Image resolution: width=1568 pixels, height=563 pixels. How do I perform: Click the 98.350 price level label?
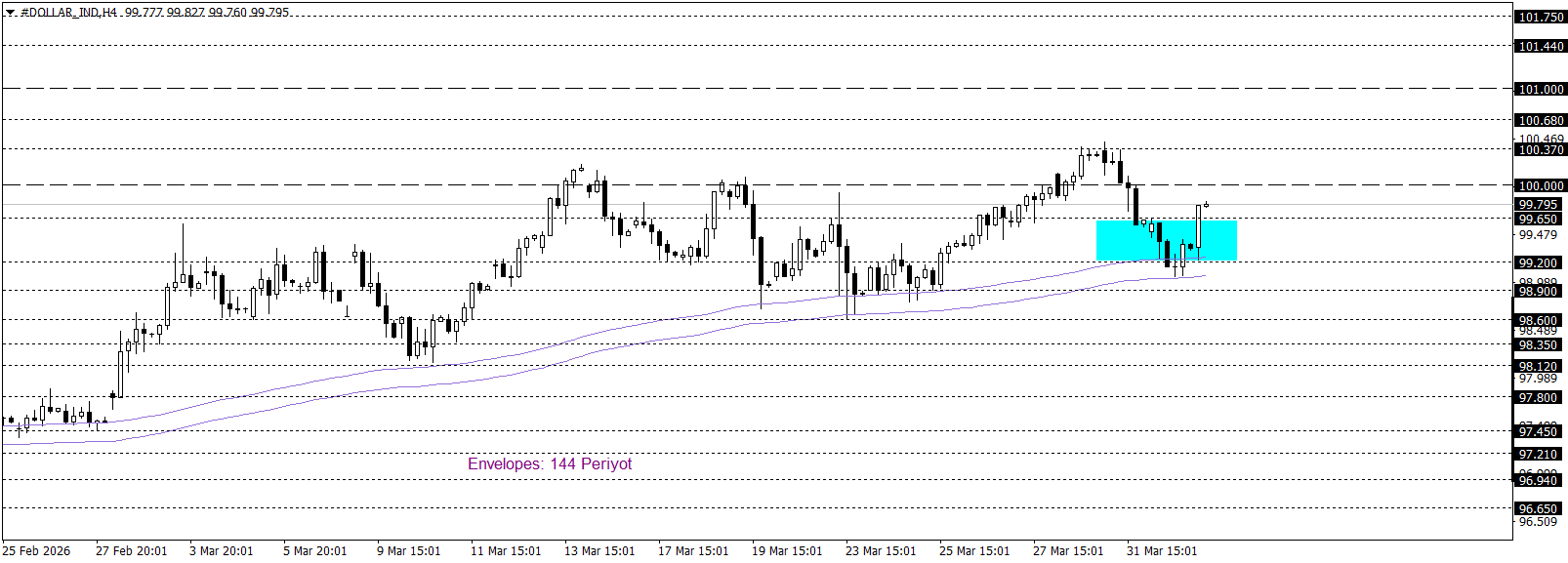1538,345
